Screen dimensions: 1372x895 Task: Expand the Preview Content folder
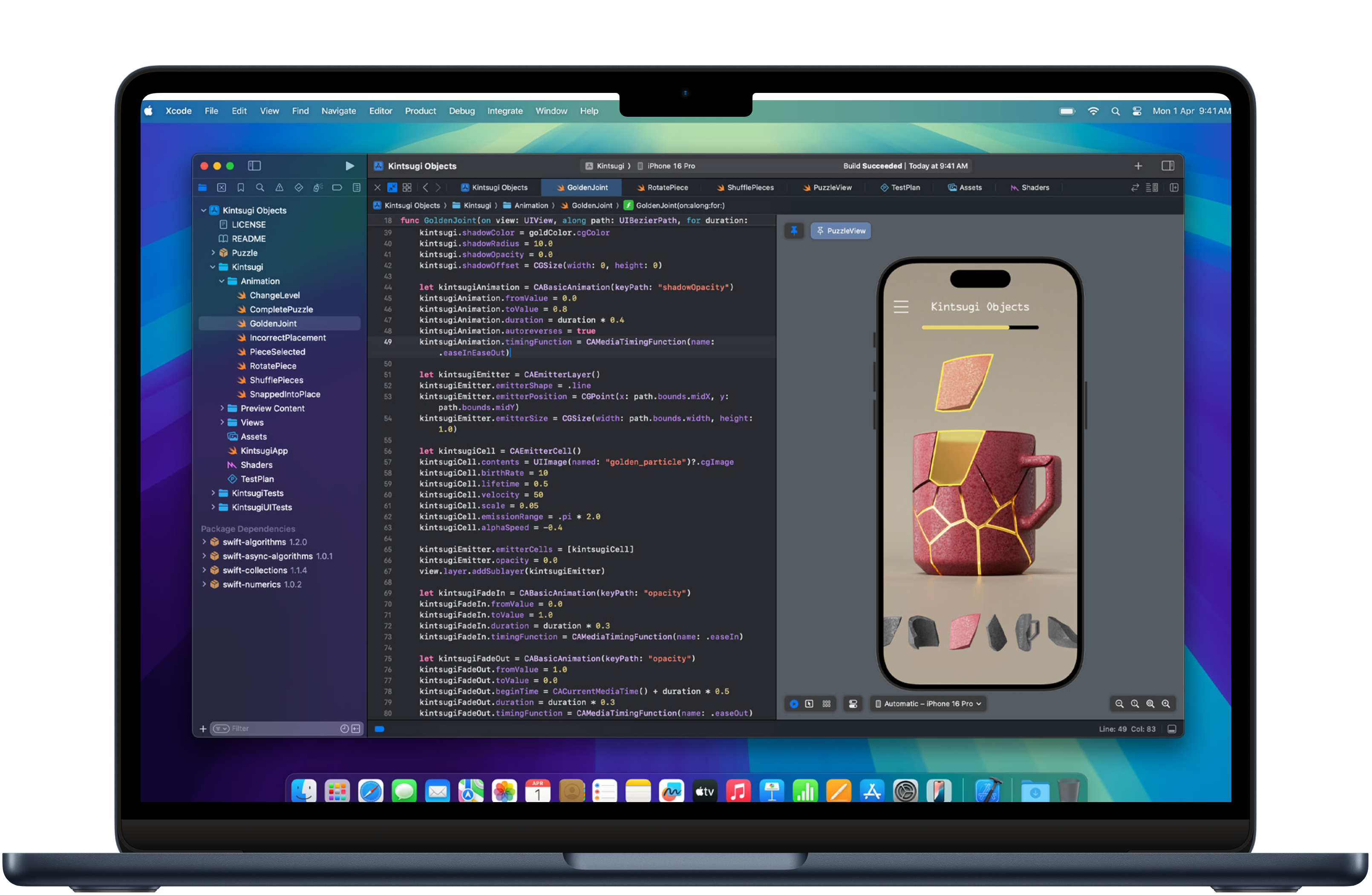click(222, 408)
